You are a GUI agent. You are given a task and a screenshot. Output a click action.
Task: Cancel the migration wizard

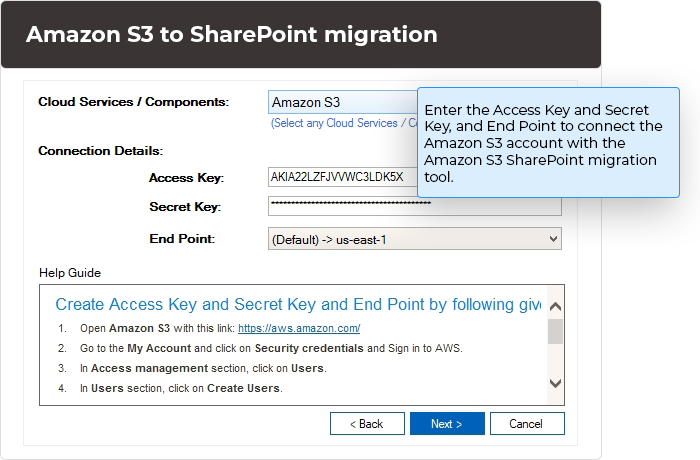pos(527,423)
